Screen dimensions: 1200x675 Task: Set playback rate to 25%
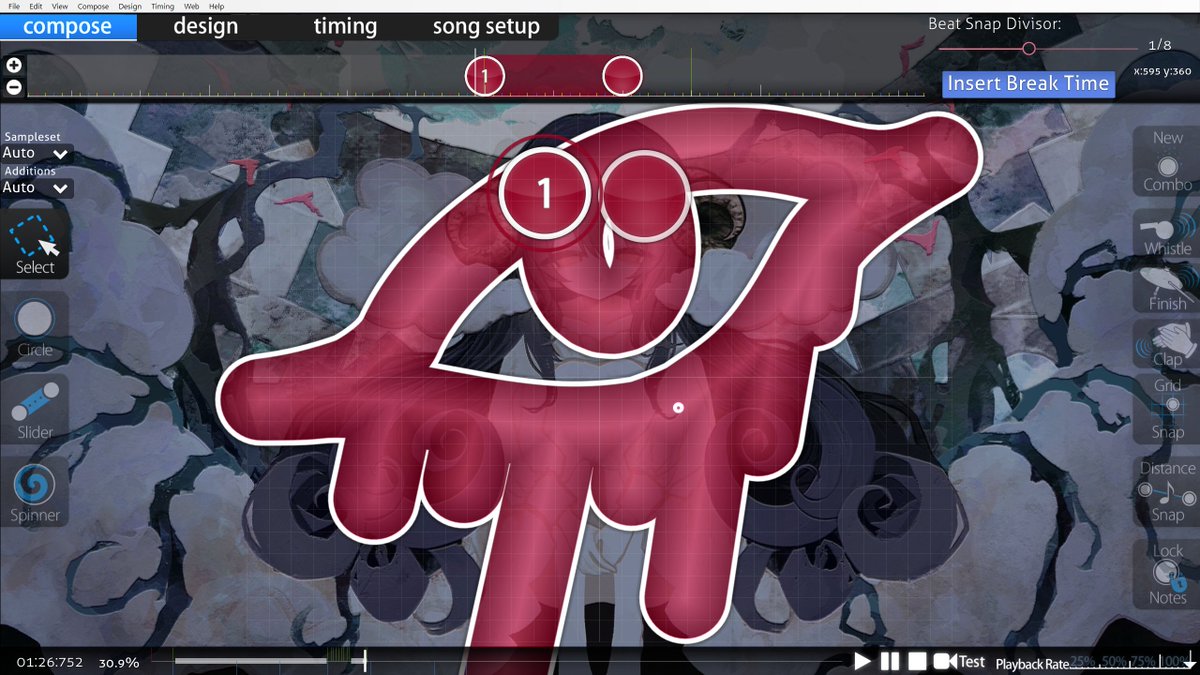[1083, 662]
